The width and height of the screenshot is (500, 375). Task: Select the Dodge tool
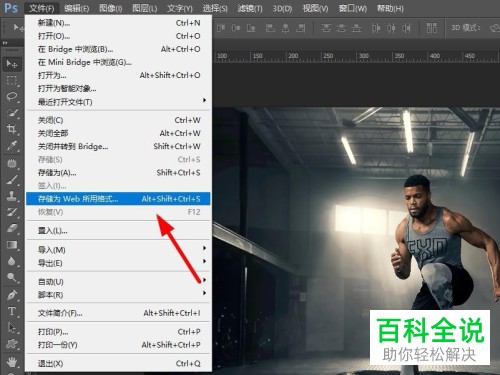[12, 277]
